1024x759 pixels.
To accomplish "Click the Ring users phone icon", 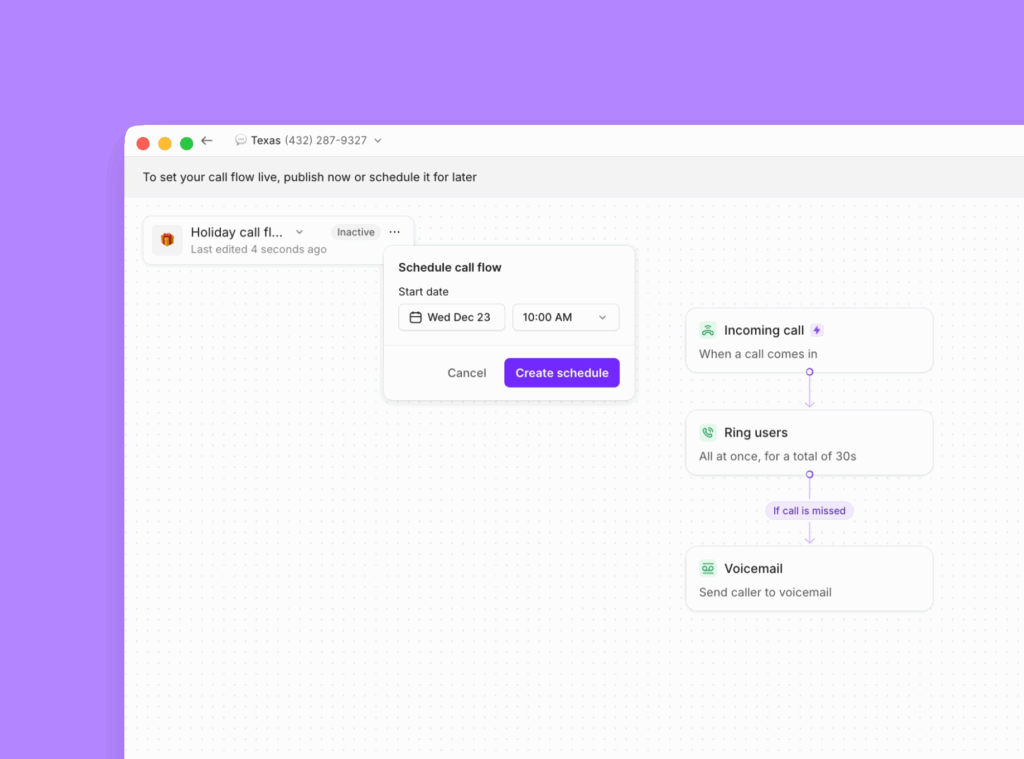I will tap(707, 432).
